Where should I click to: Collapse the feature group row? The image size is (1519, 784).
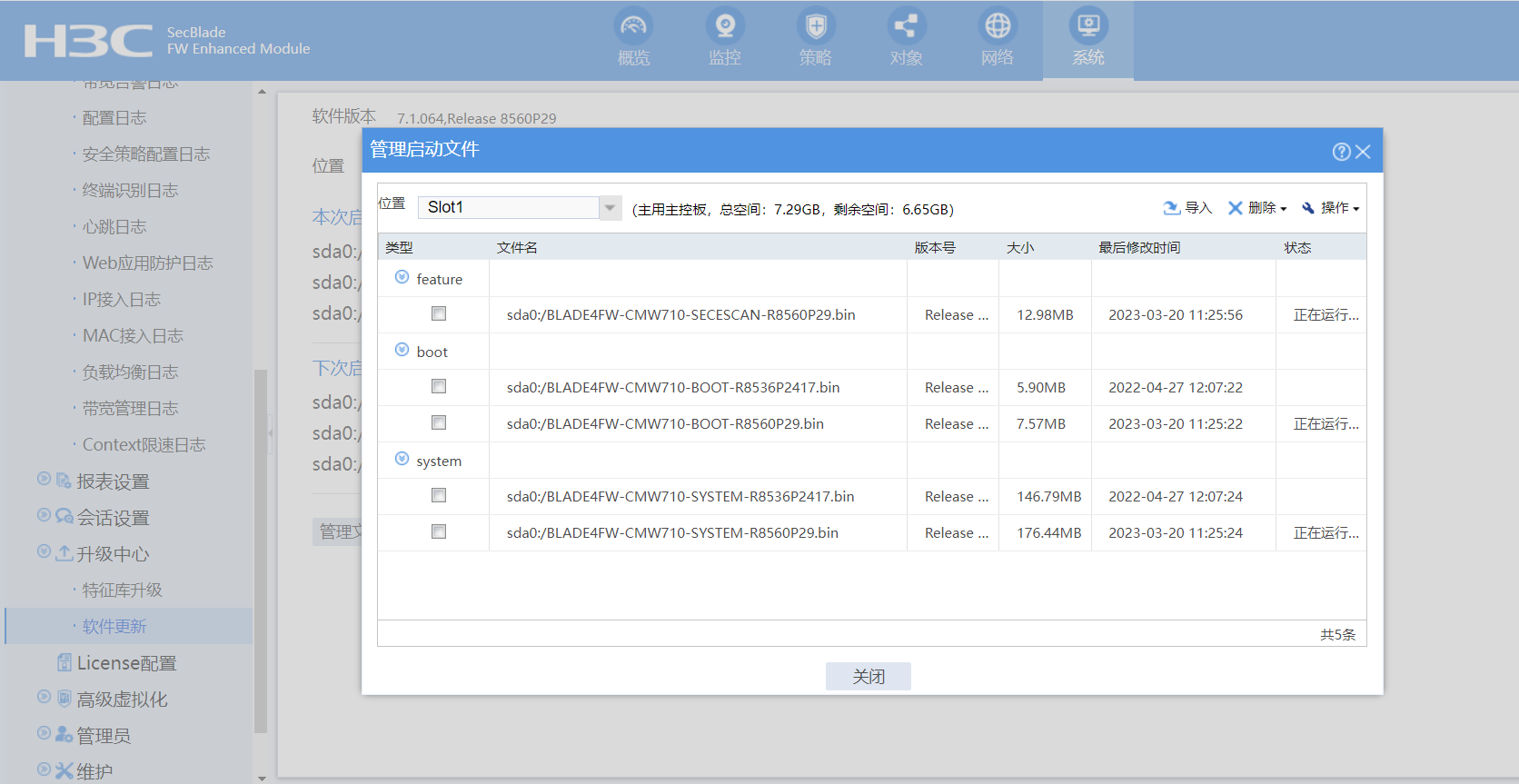tap(402, 277)
